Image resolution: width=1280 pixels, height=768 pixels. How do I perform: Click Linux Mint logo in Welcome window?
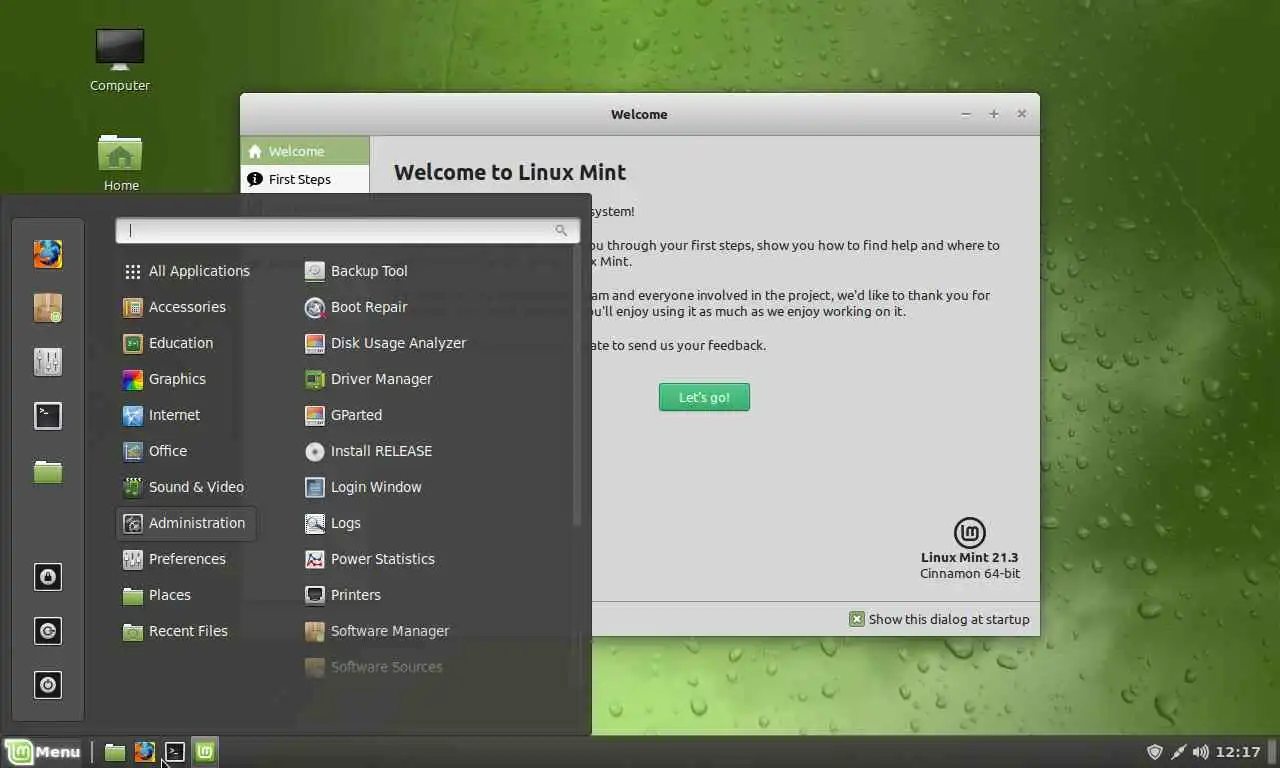tap(970, 532)
